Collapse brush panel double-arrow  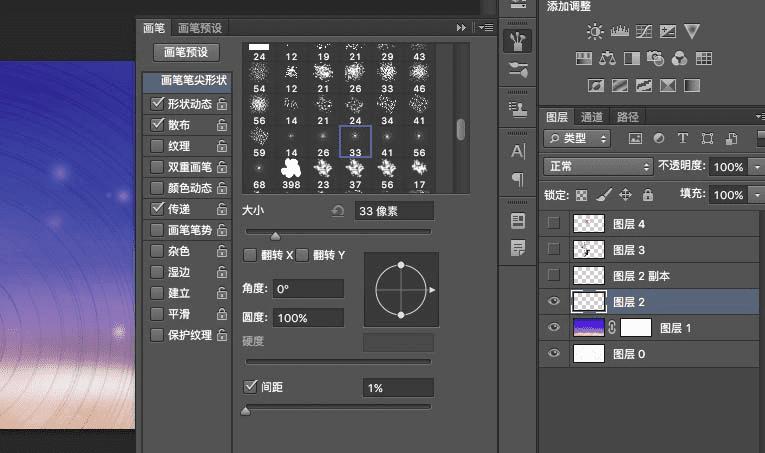pyautogui.click(x=461, y=27)
